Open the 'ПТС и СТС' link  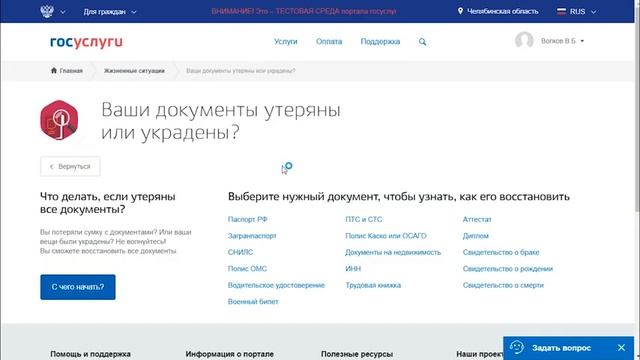[364, 219]
